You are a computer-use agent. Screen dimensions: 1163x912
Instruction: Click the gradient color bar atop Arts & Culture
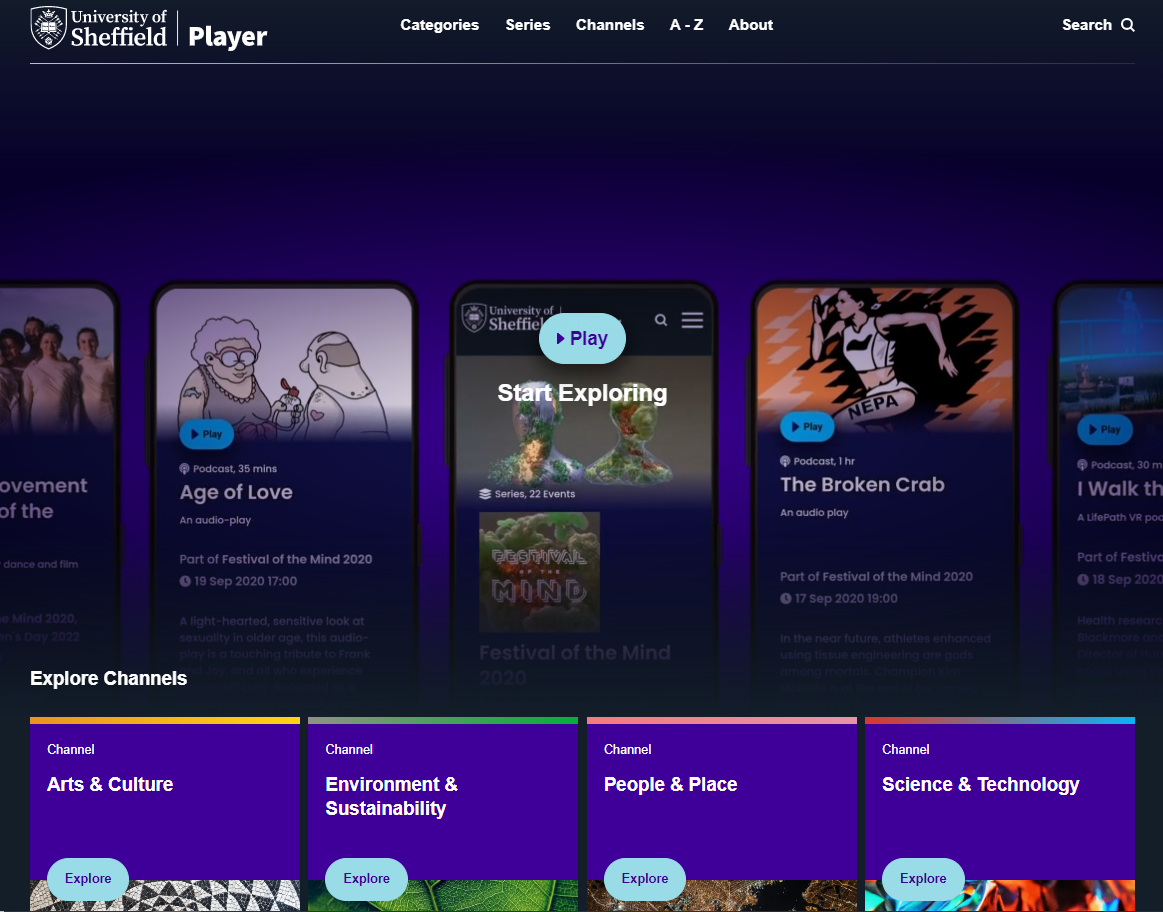pyautogui.click(x=165, y=719)
